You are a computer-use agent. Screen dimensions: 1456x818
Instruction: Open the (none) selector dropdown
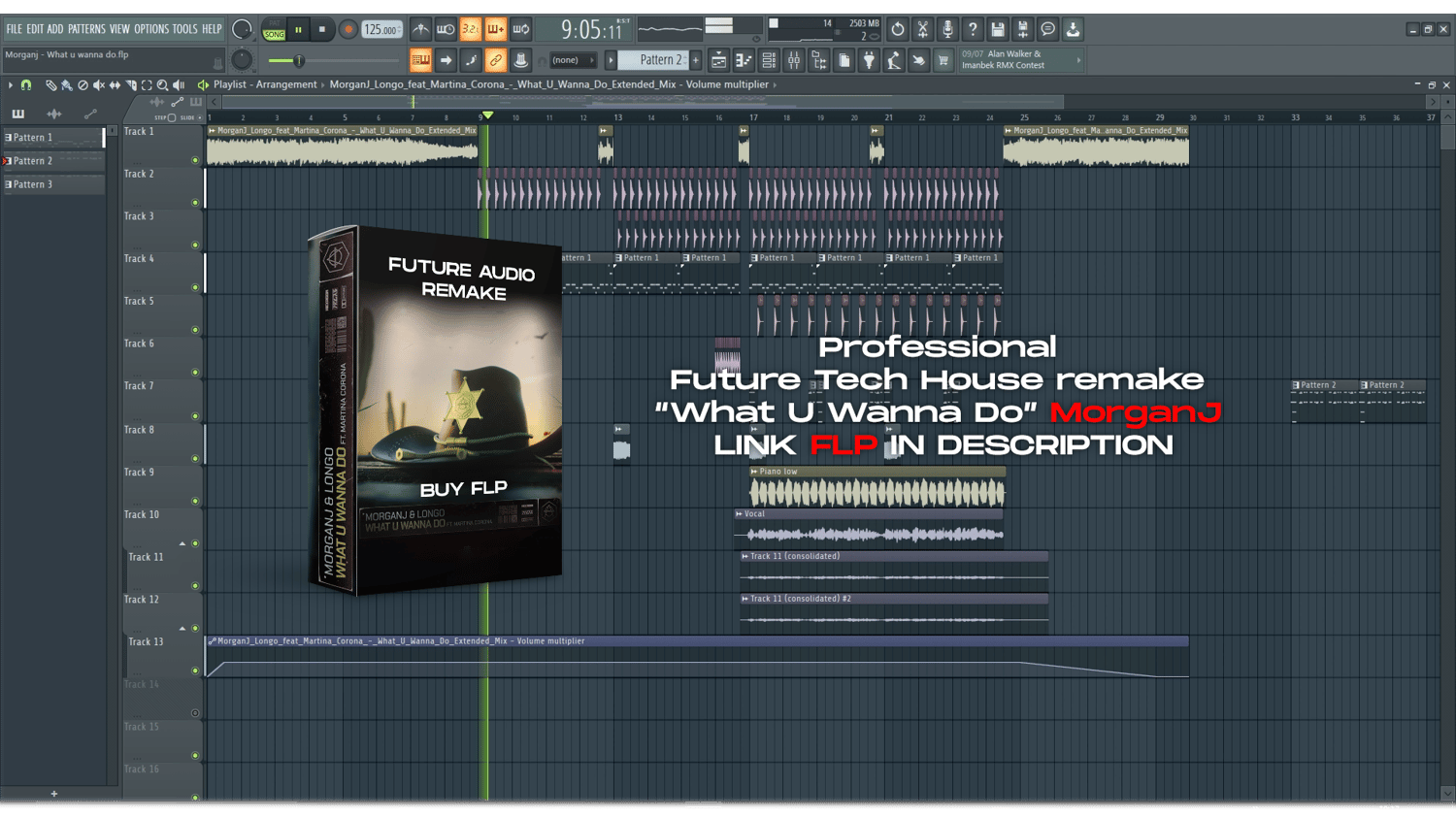[x=573, y=60]
